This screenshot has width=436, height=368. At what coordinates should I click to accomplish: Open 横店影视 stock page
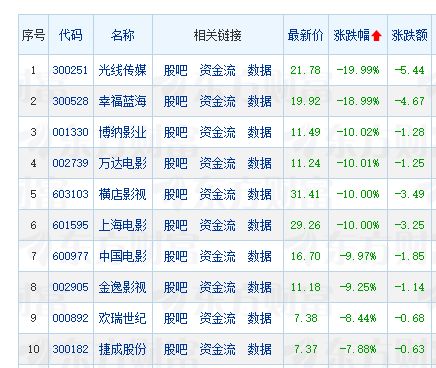(x=122, y=194)
